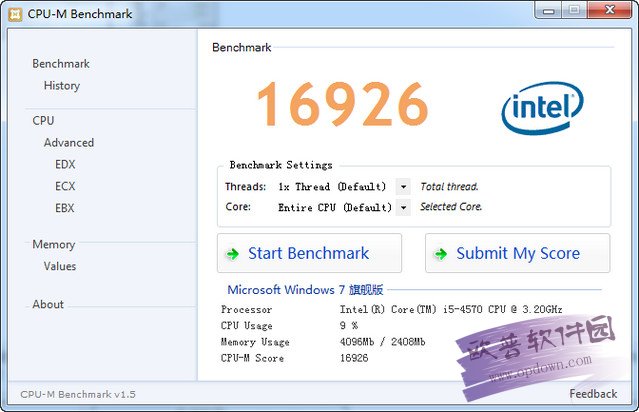639x412 pixels.
Task: Go to the CPU sidebar section
Action: [x=43, y=121]
